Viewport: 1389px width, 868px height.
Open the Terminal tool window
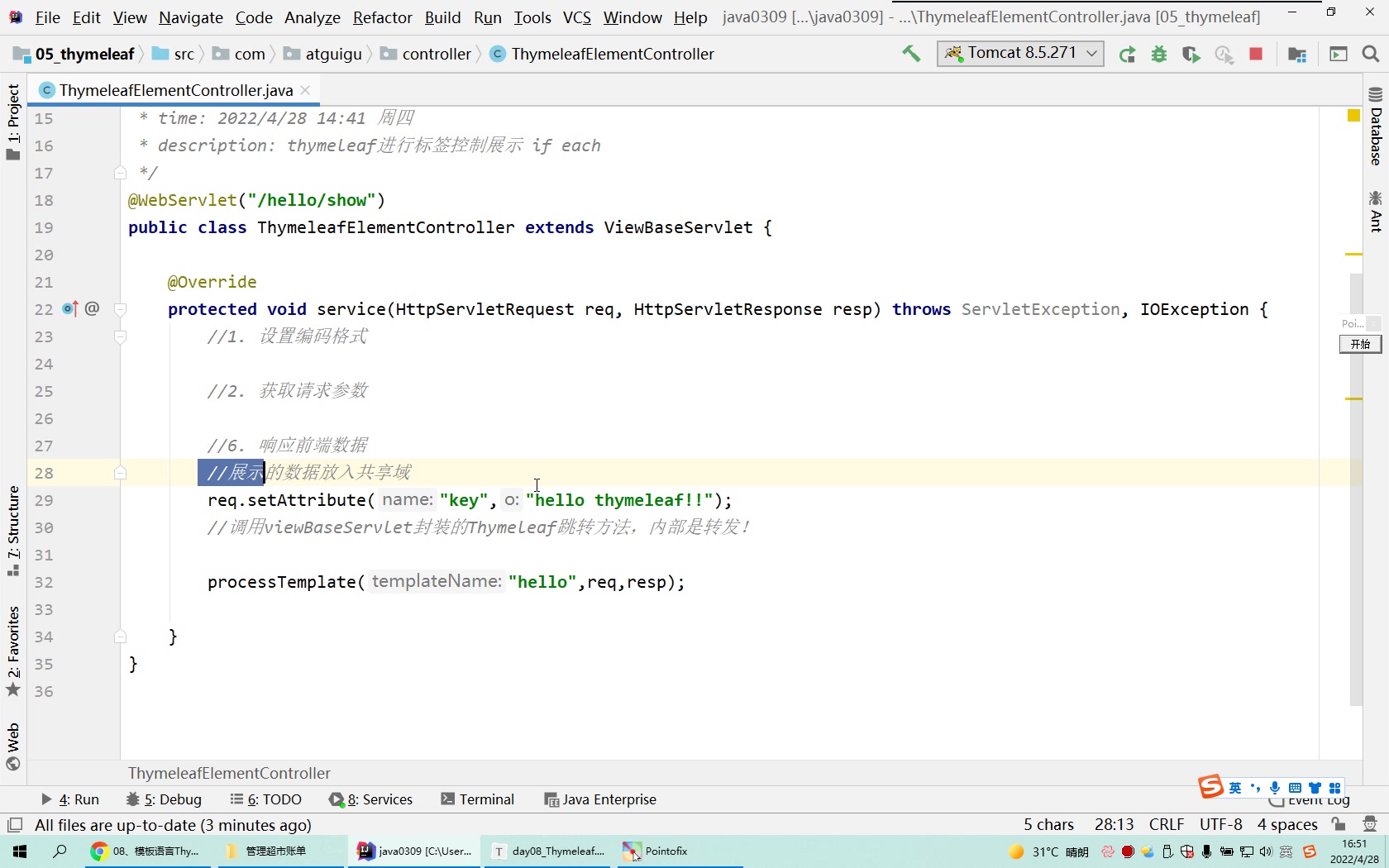click(478, 799)
